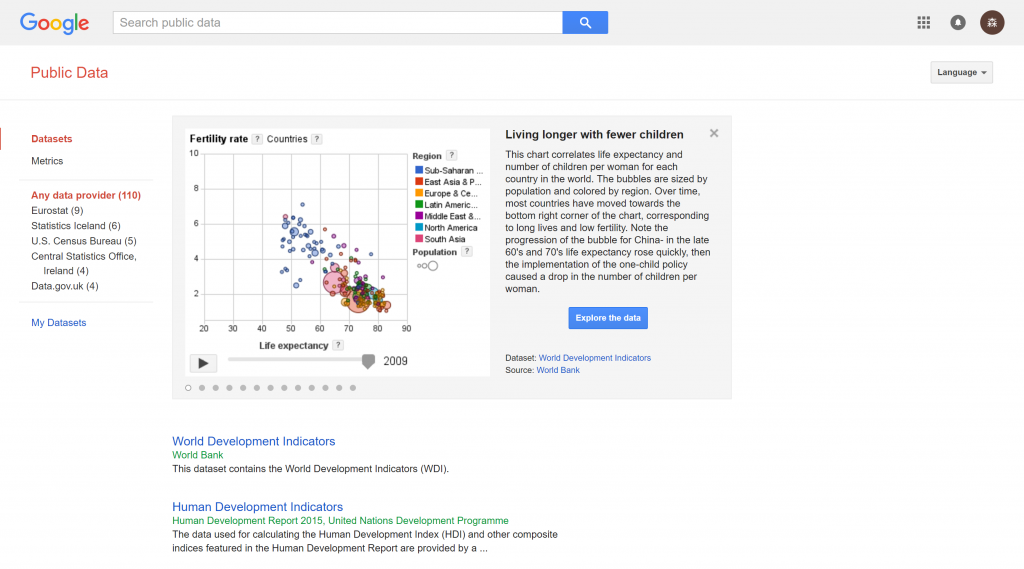Click the year slider handle at 2009
Screen dimensions: 1024x569
[368, 361]
